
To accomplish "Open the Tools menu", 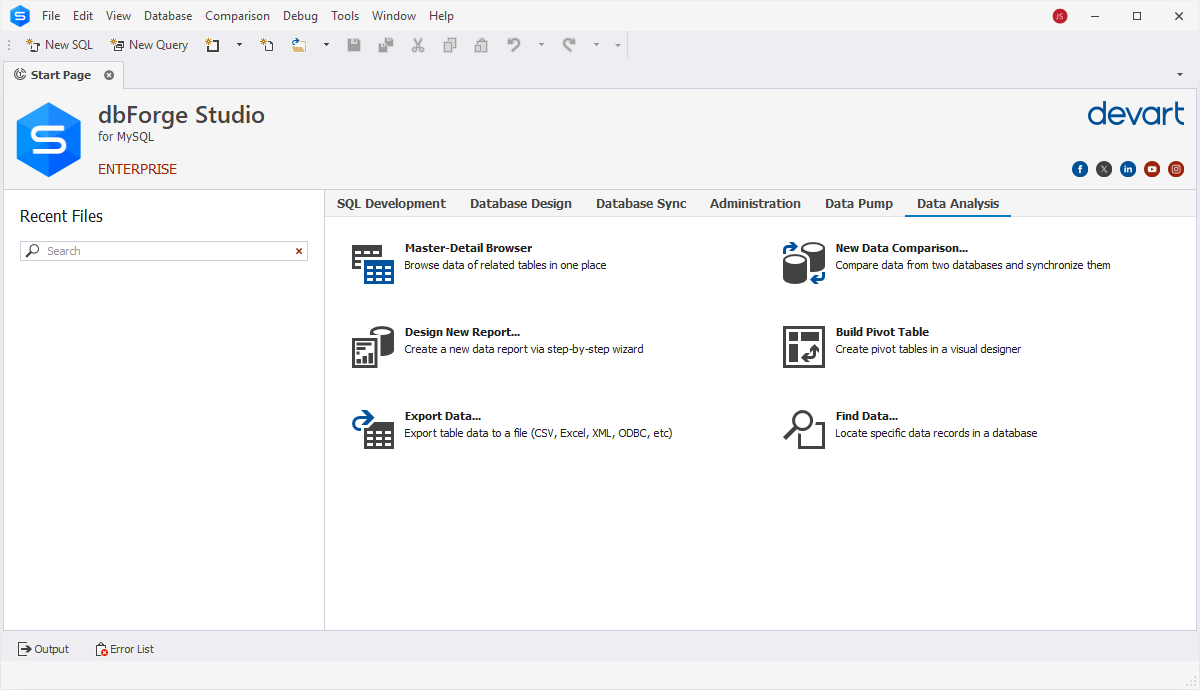I will click(345, 16).
